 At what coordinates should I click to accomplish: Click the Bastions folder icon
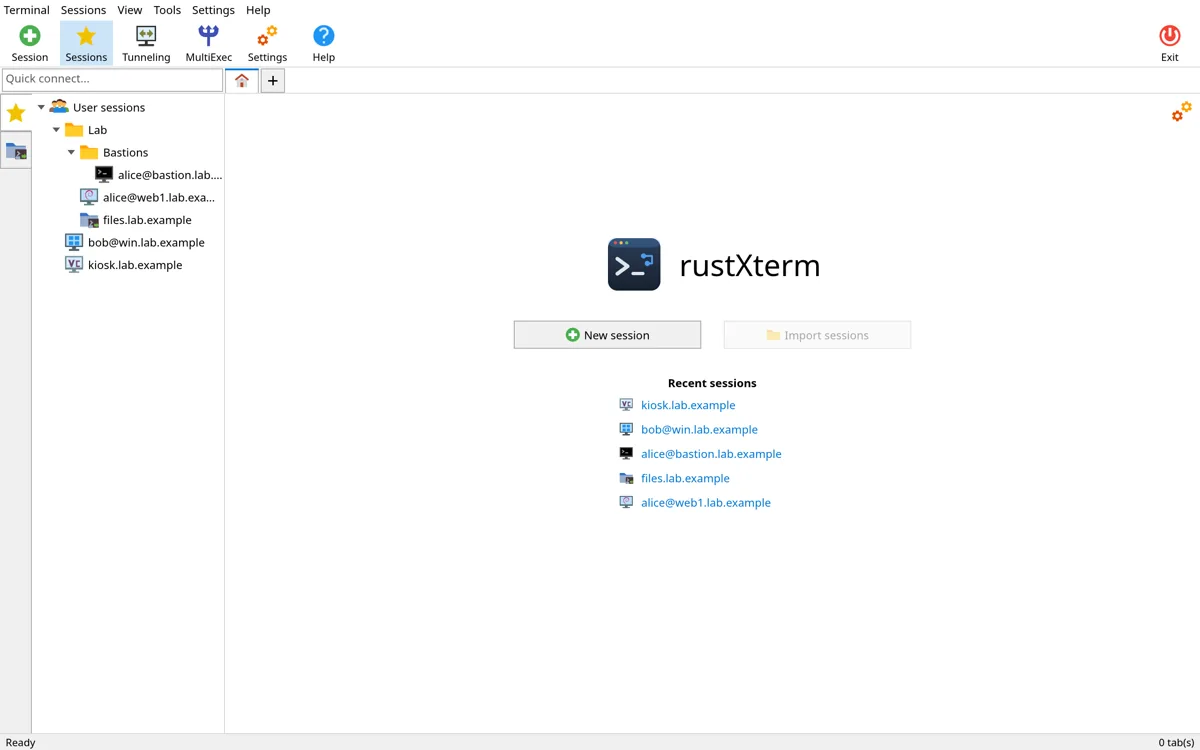click(x=89, y=152)
